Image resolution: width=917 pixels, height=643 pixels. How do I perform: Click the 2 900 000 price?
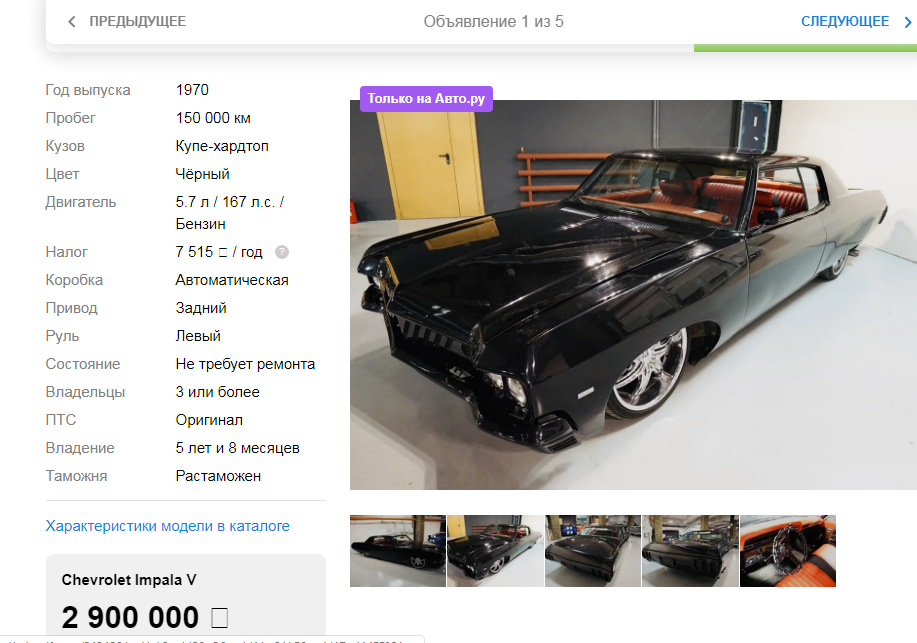tap(144, 617)
